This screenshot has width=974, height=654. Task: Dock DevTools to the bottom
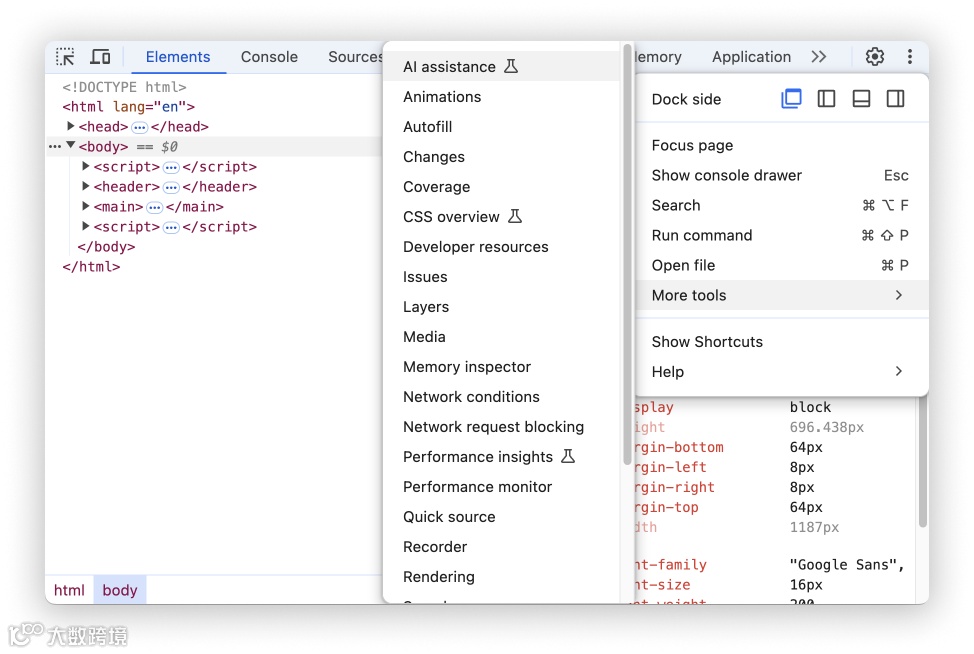click(x=861, y=99)
